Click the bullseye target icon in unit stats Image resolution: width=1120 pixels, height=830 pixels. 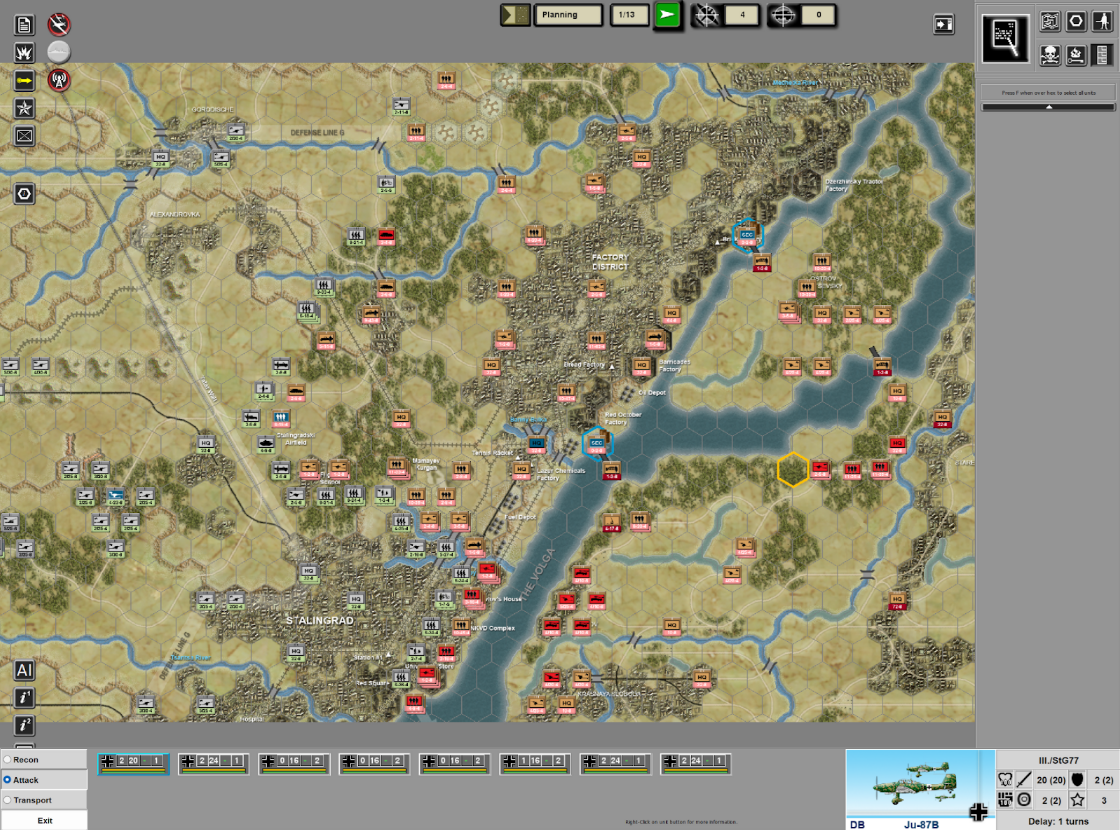click(1024, 800)
